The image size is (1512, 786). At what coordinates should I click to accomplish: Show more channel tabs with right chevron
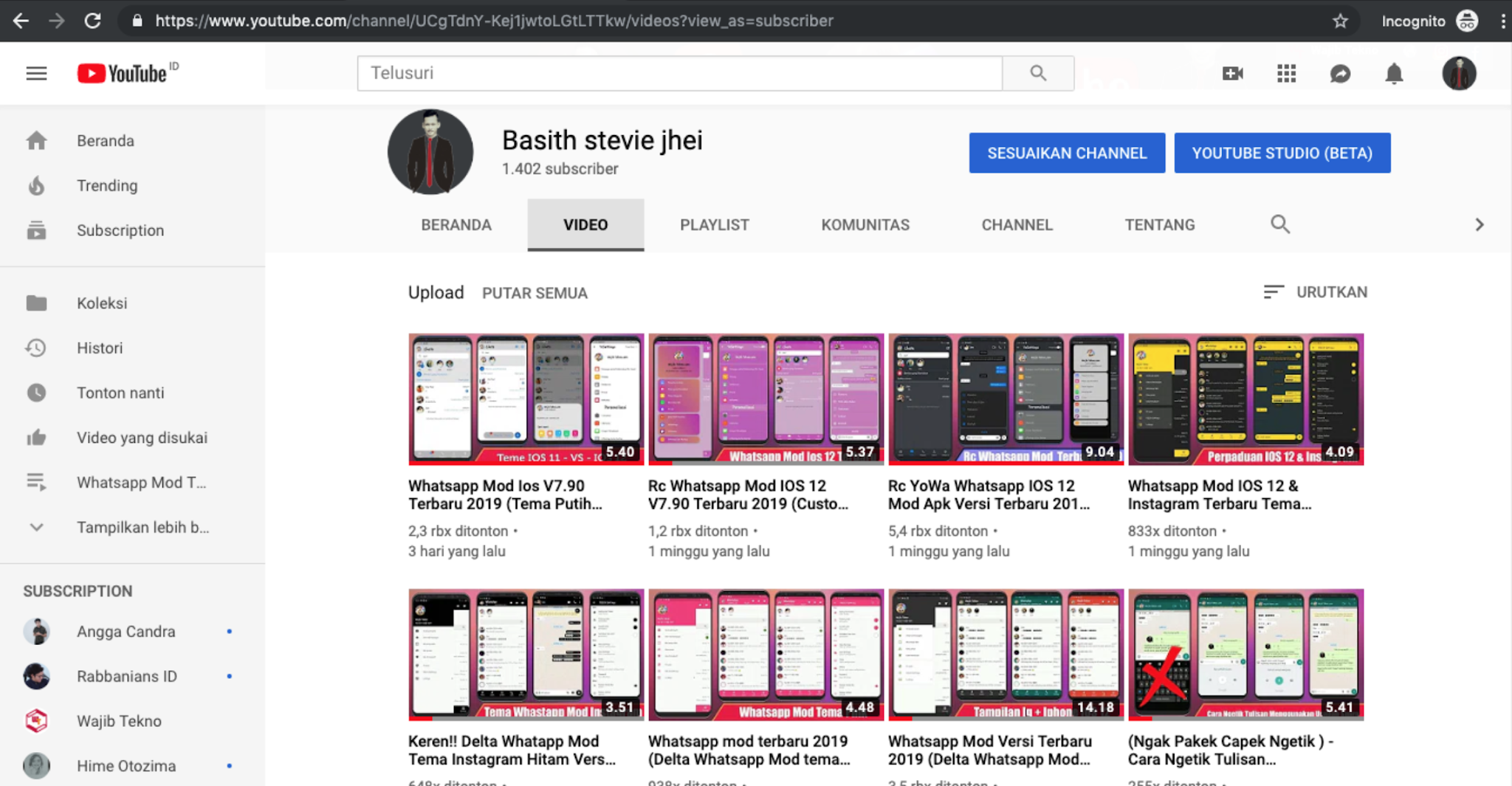click(1479, 224)
